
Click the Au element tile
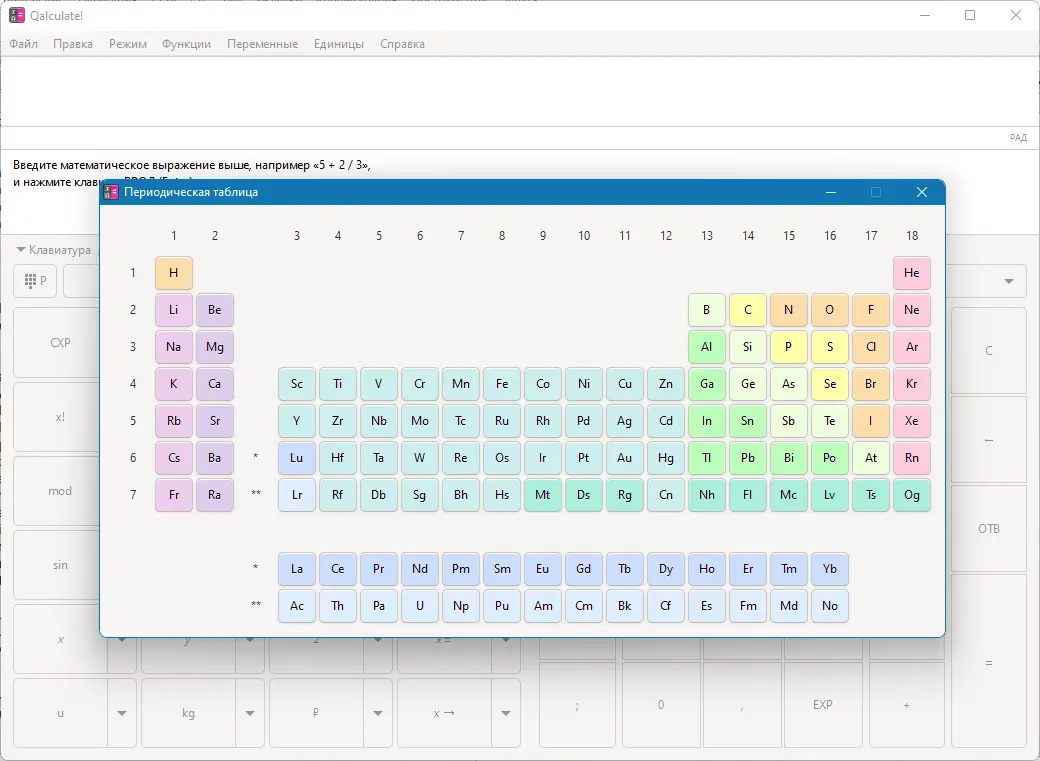tap(625, 458)
